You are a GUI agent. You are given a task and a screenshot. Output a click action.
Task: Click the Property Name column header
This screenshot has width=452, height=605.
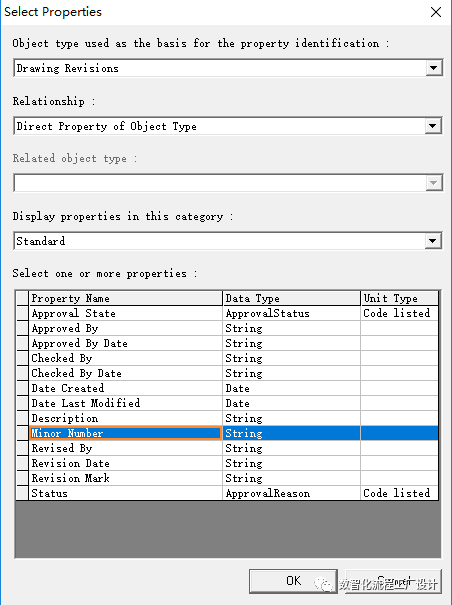tap(126, 298)
